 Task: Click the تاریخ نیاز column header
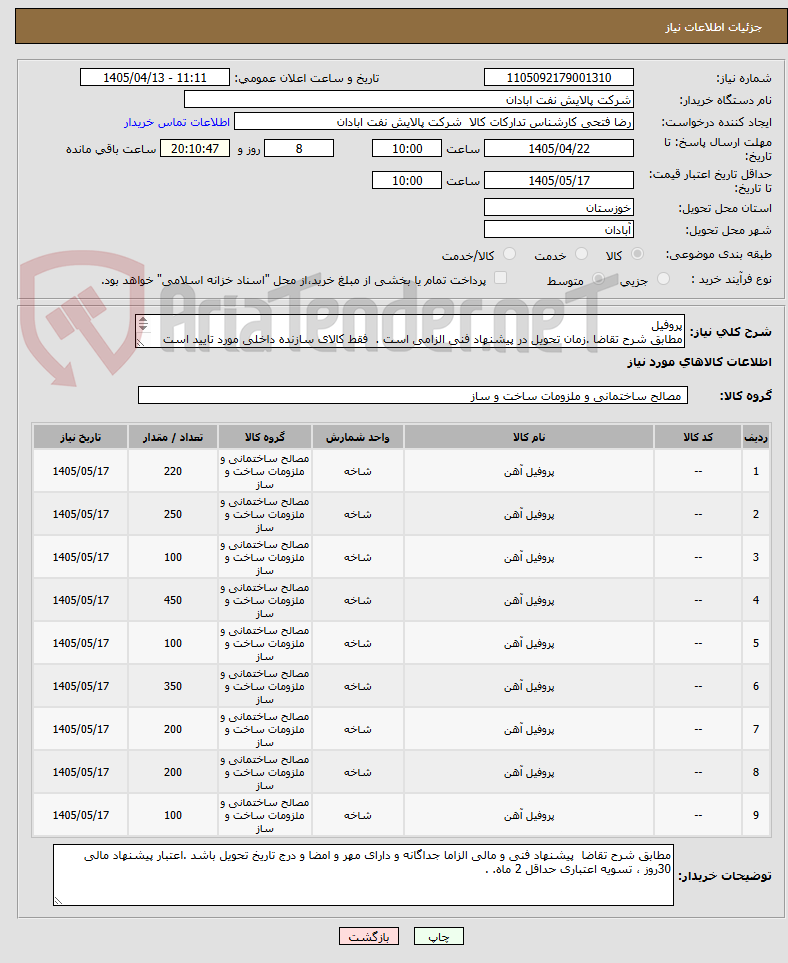pos(80,437)
